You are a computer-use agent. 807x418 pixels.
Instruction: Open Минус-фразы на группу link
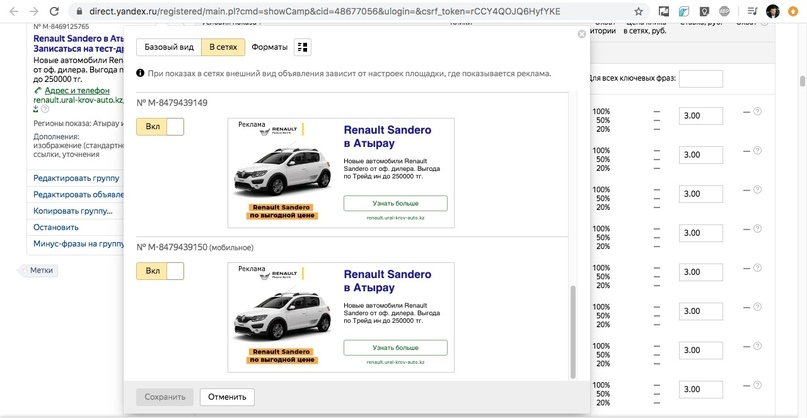coord(78,243)
